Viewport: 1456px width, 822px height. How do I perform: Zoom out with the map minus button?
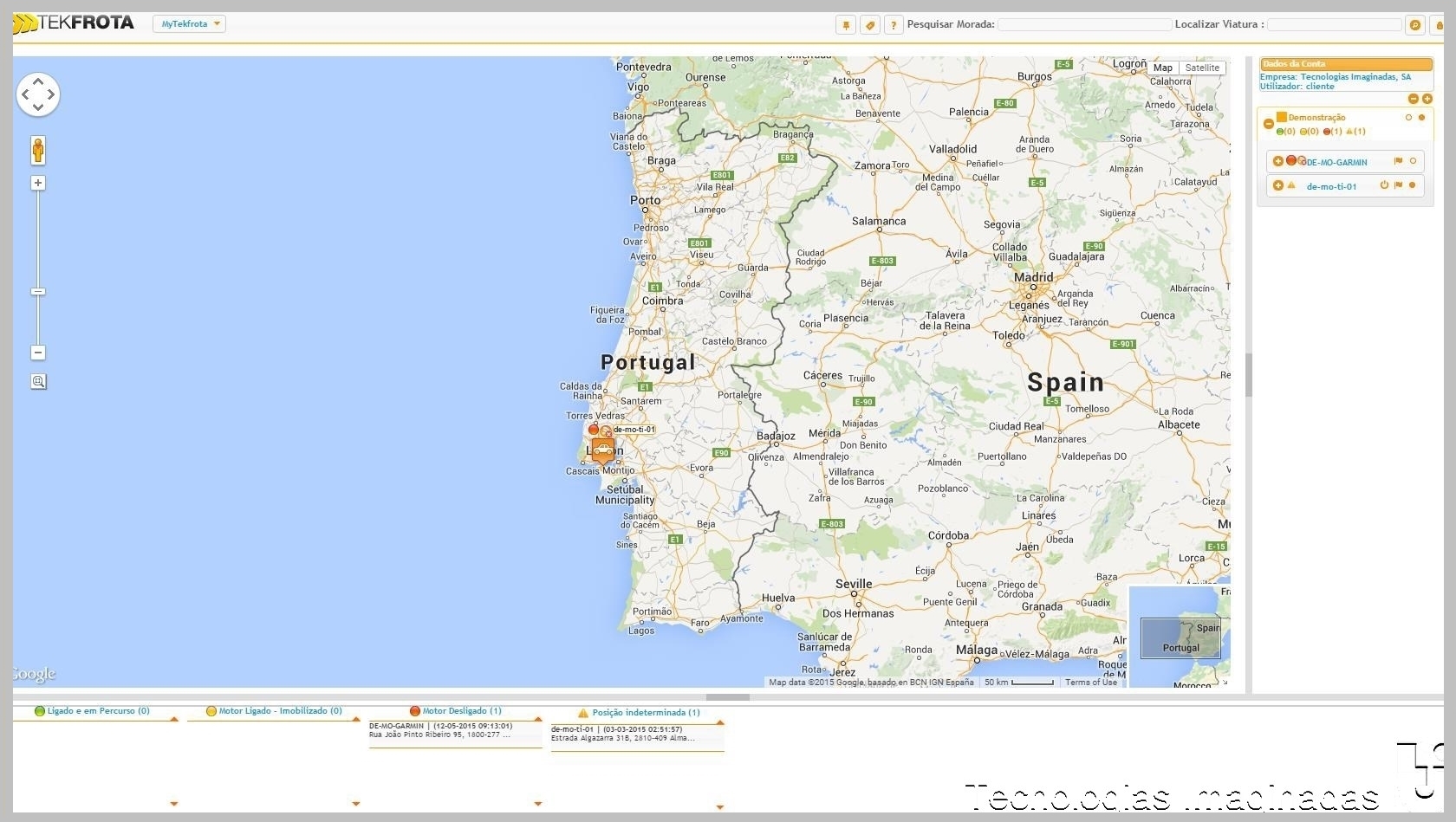point(38,353)
